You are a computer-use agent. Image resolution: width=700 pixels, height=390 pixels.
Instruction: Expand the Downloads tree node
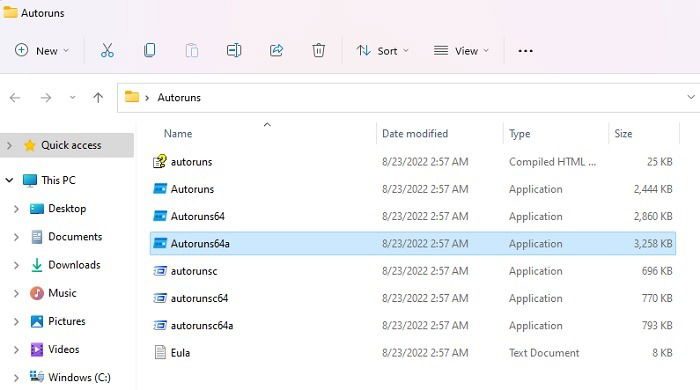pyautogui.click(x=17, y=265)
